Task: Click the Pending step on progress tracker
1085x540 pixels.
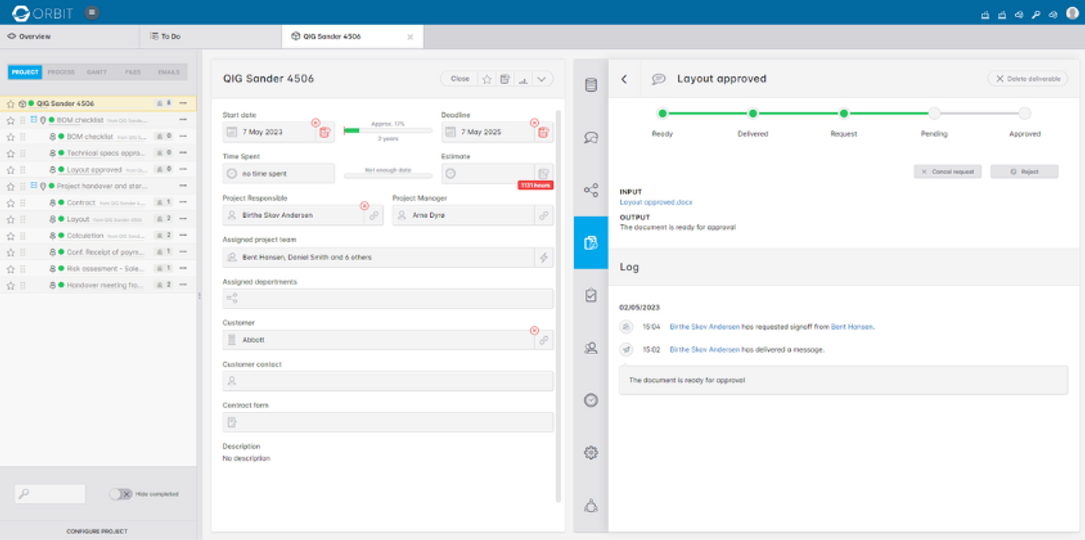Action: [x=933, y=114]
